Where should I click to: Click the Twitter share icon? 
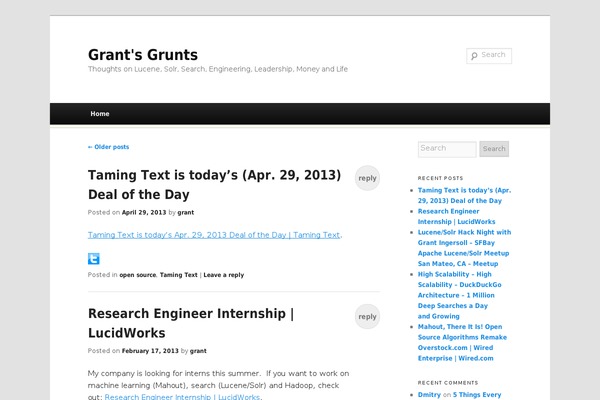coord(94,259)
